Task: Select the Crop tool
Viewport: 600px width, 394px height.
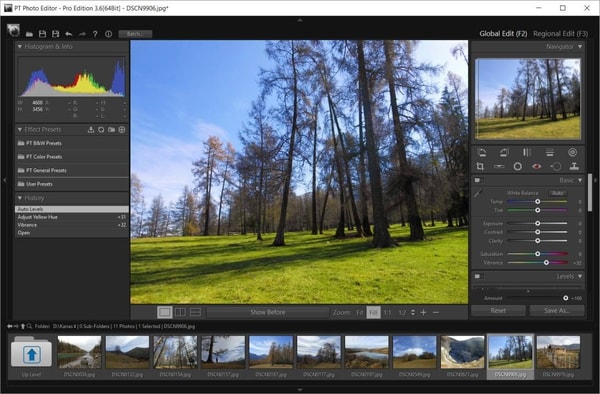Action: [x=480, y=166]
